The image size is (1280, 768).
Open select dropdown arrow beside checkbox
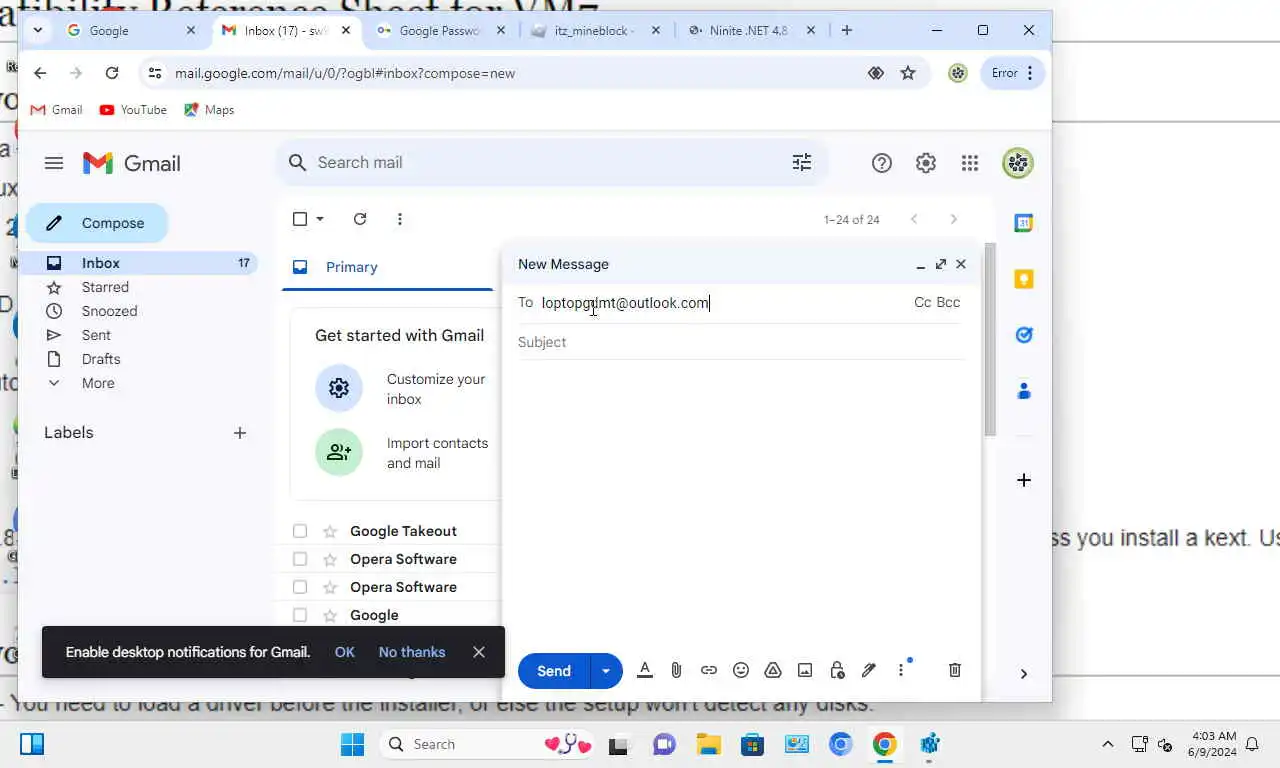point(320,219)
